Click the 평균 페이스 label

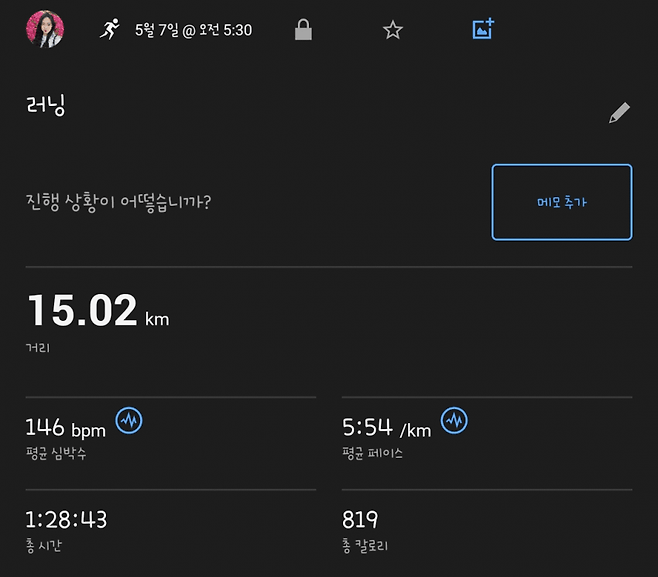(x=372, y=454)
